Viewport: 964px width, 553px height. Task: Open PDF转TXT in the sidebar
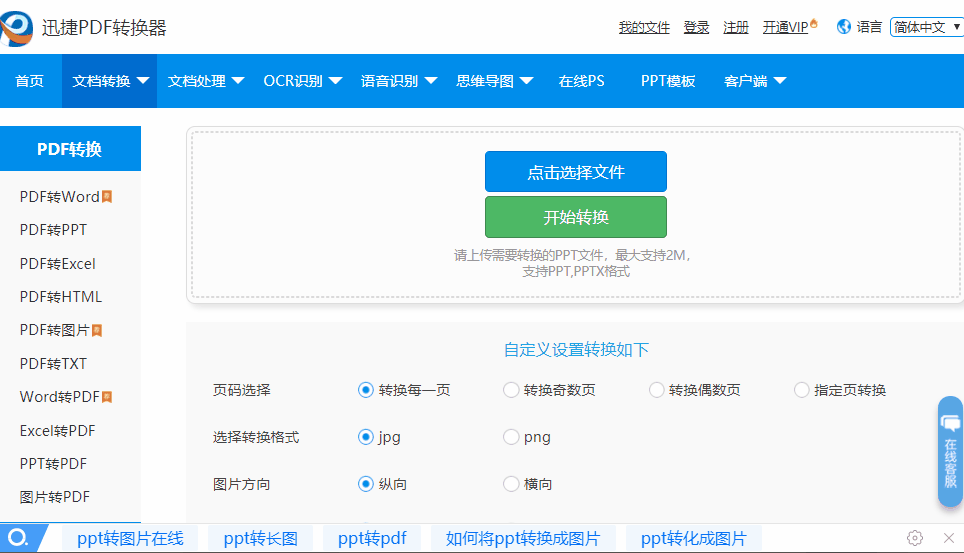point(53,364)
